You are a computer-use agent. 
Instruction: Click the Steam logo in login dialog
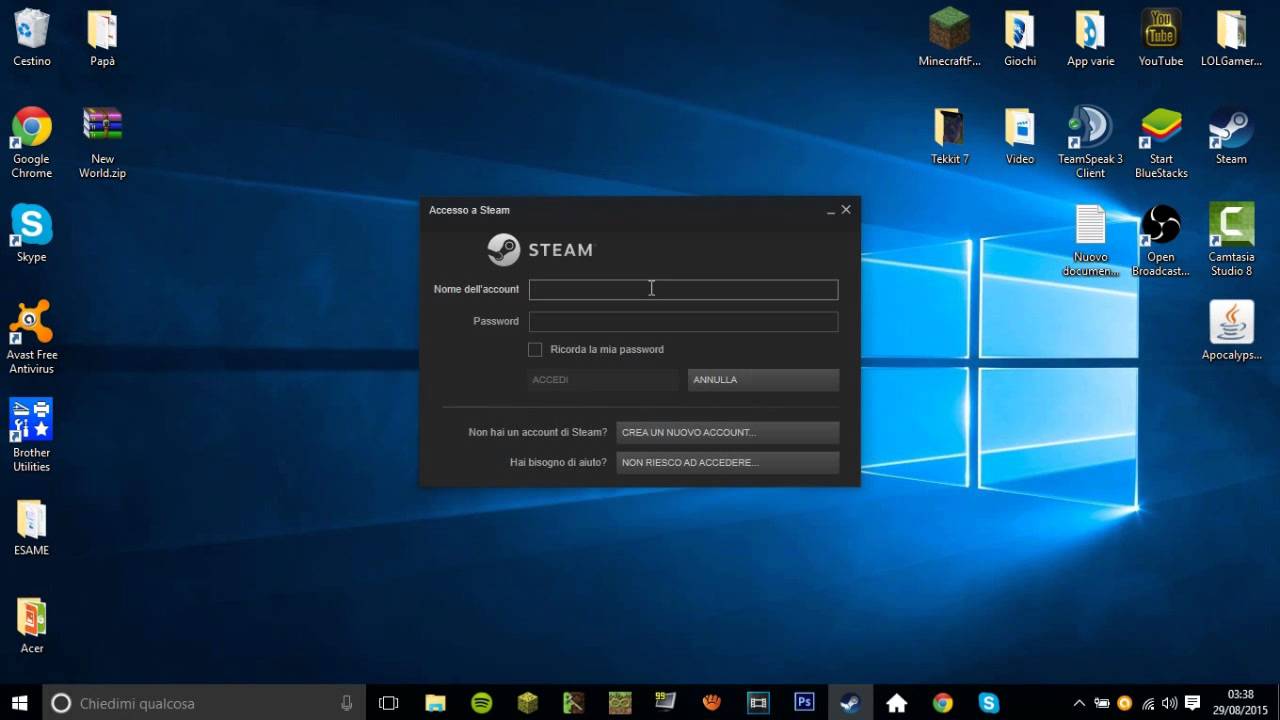point(540,250)
